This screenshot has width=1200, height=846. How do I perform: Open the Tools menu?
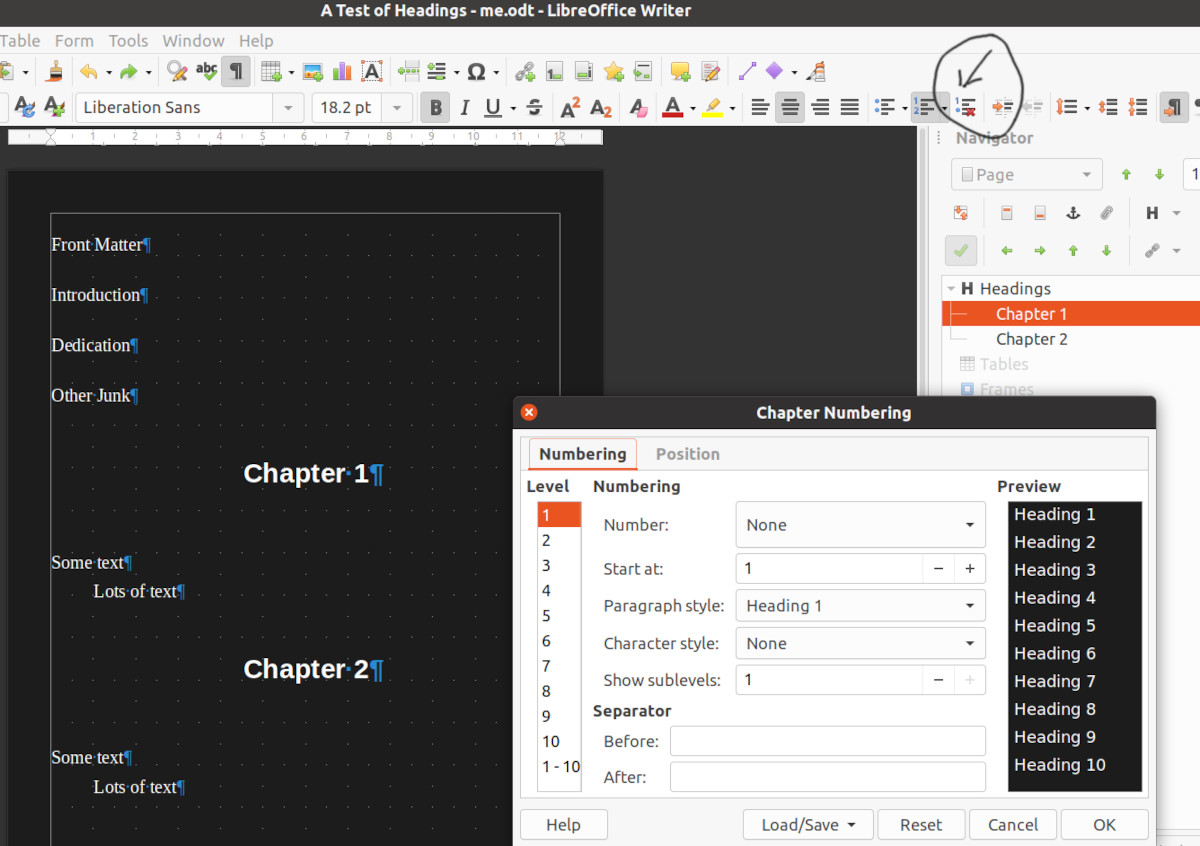coord(128,41)
